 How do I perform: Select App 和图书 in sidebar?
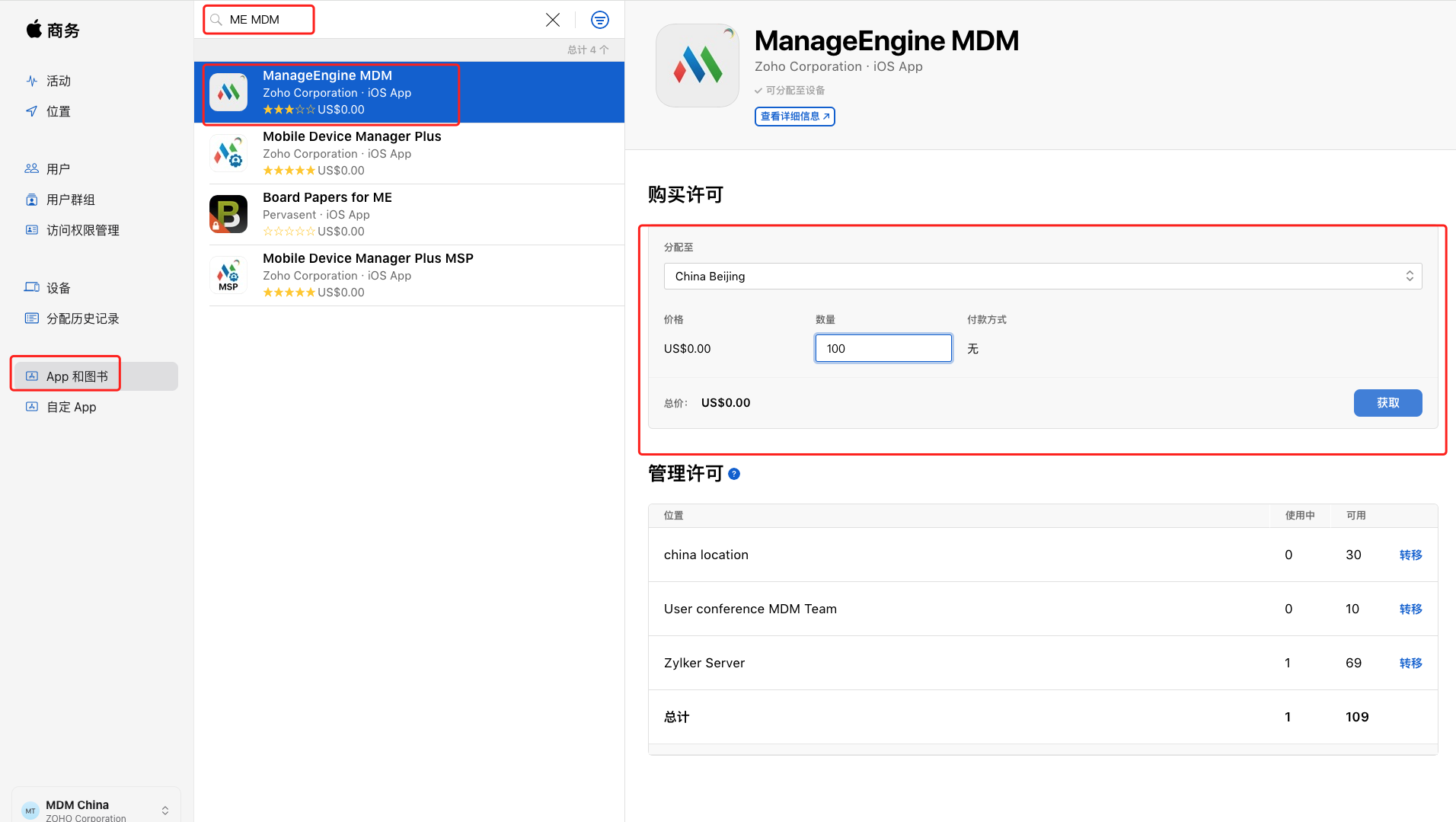coord(96,376)
